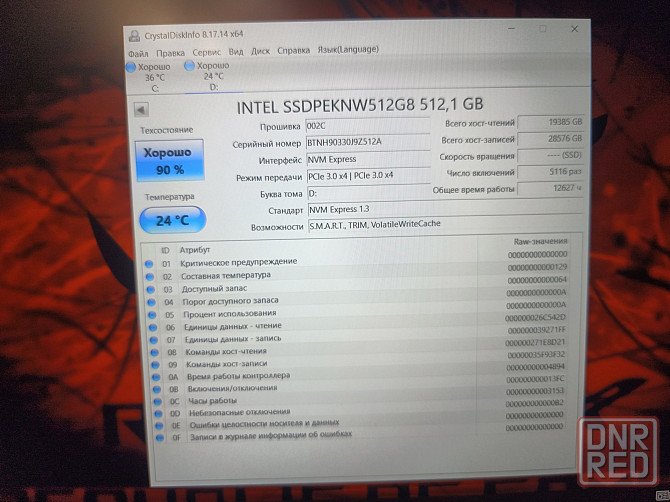Viewport: 670px width, 502px height.
Task: Click raw value 00000026C542D
Action: point(535,318)
